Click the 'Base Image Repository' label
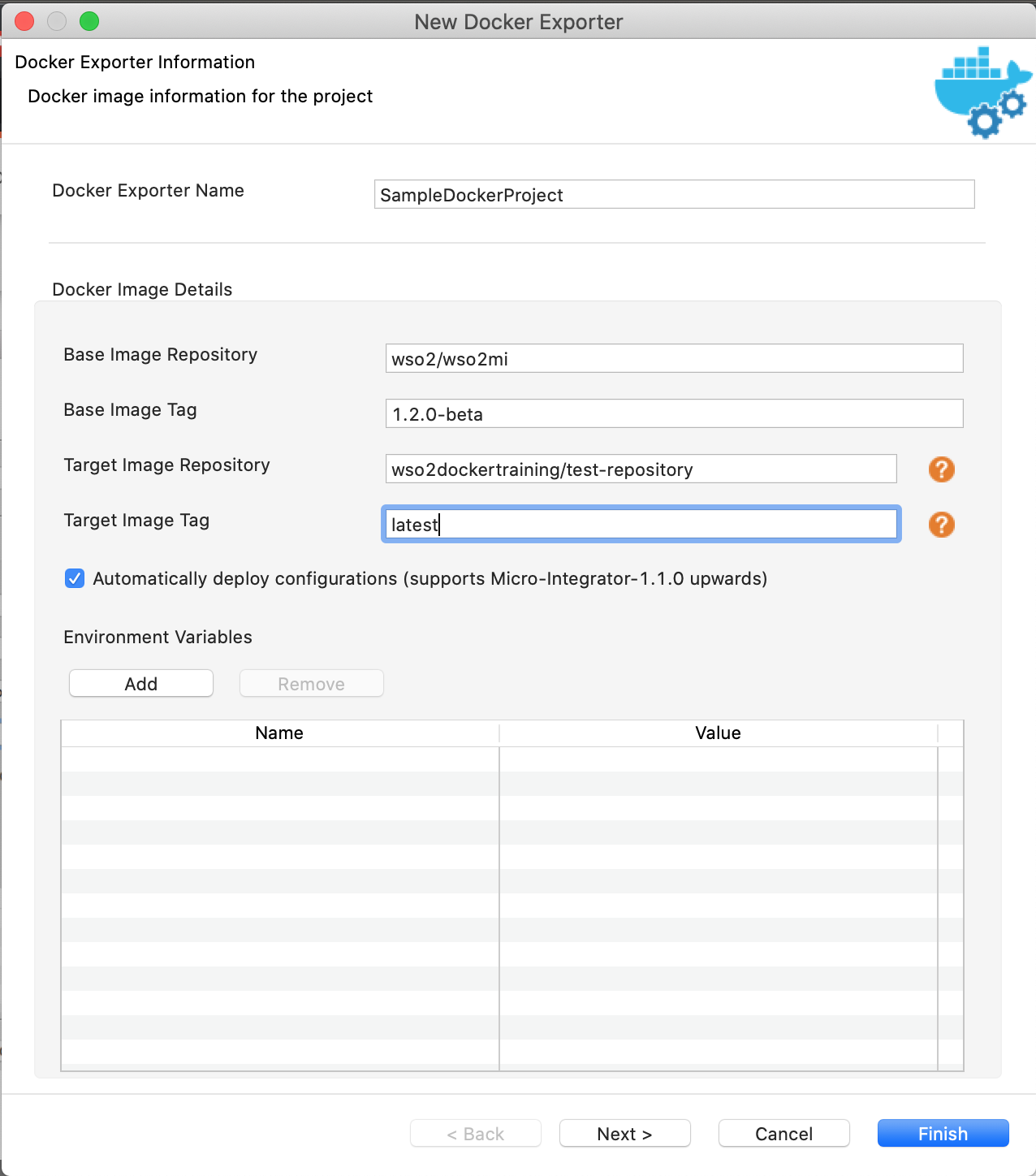This screenshot has width=1036, height=1176. [x=161, y=354]
